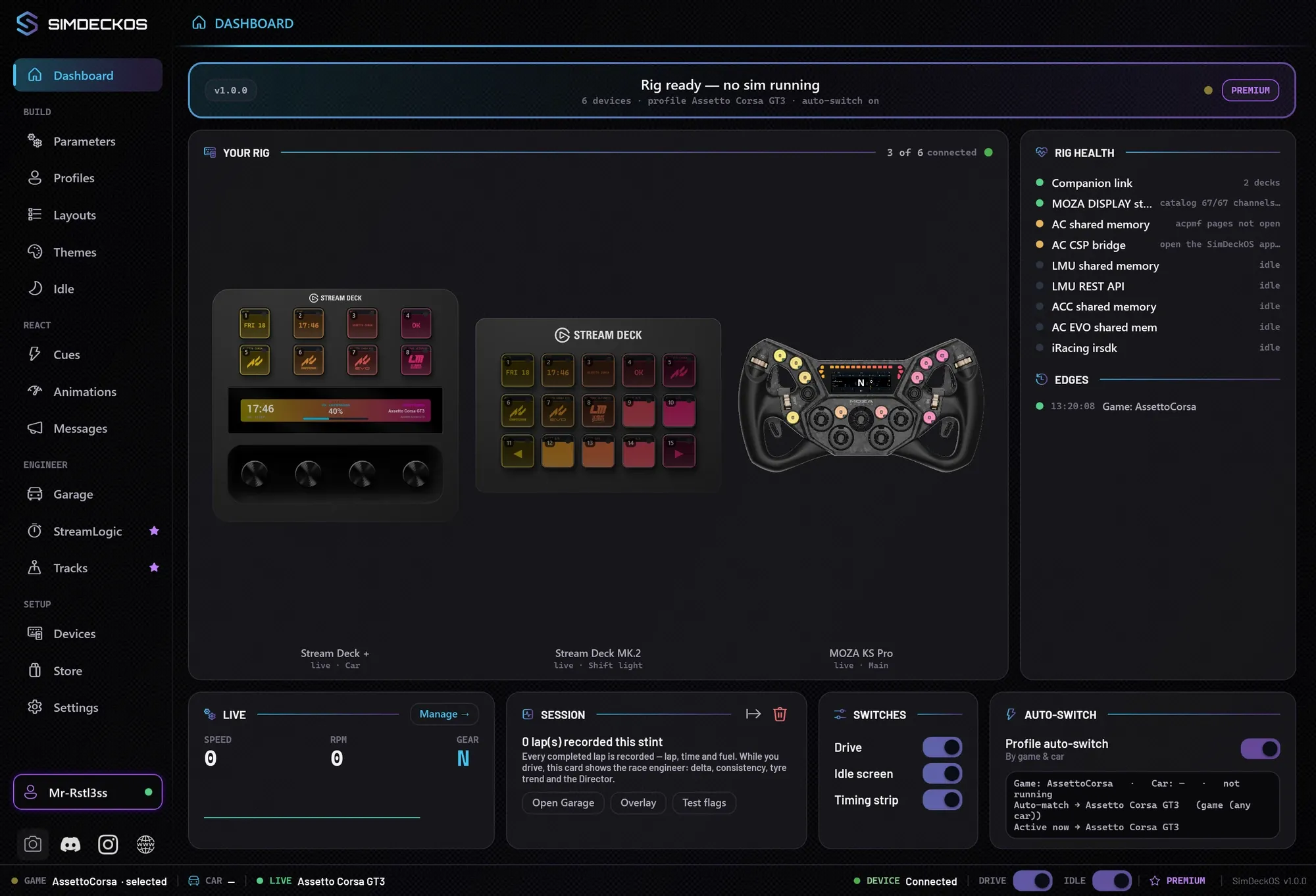1316x896 pixels.
Task: Disable Profile auto-switch toggle
Action: [1260, 749]
